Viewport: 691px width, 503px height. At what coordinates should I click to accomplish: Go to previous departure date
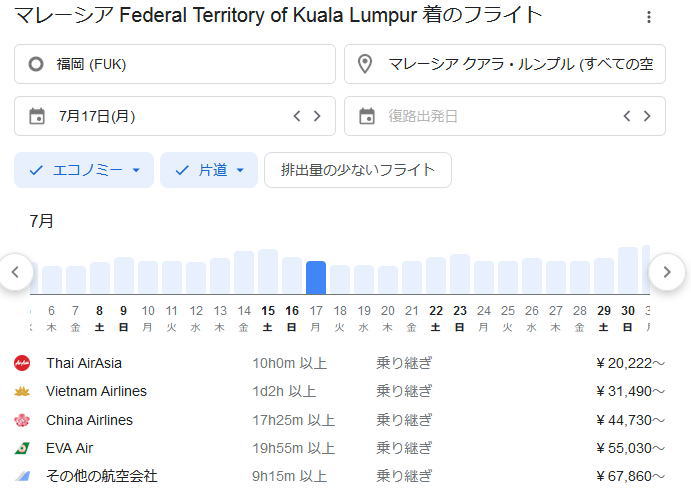click(297, 116)
